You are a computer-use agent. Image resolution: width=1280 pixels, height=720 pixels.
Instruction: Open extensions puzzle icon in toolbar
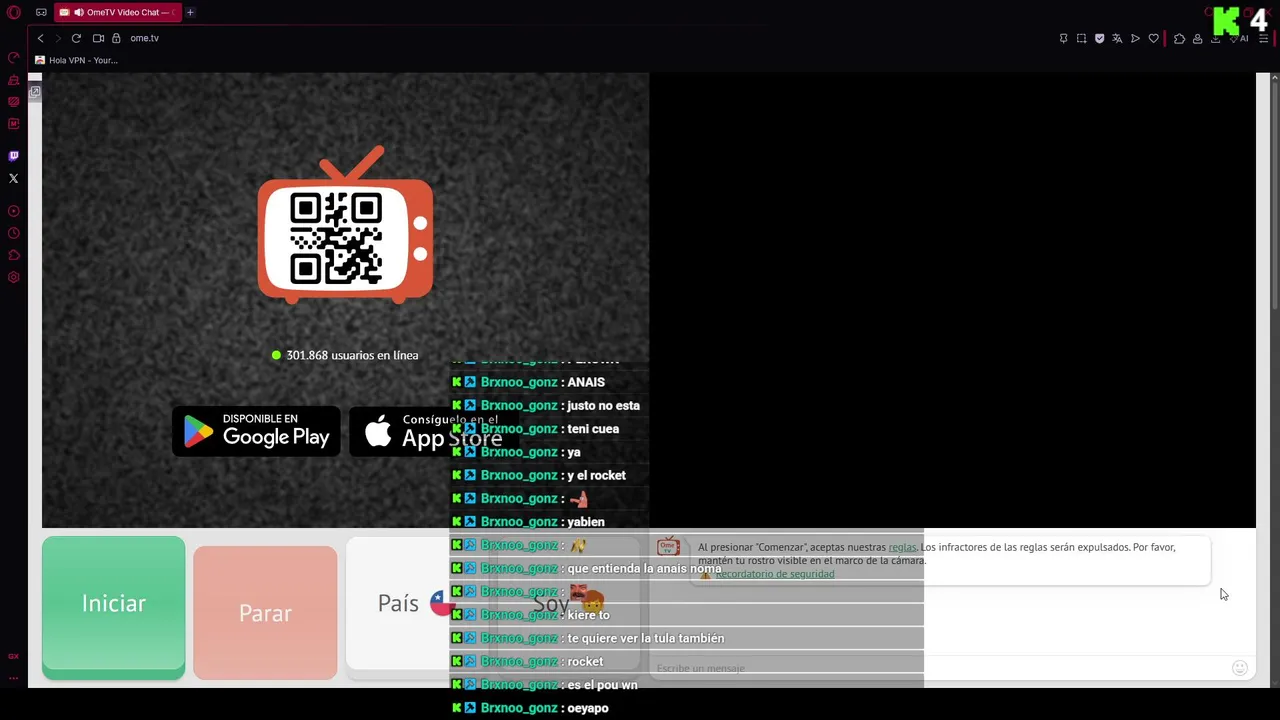click(x=1179, y=38)
